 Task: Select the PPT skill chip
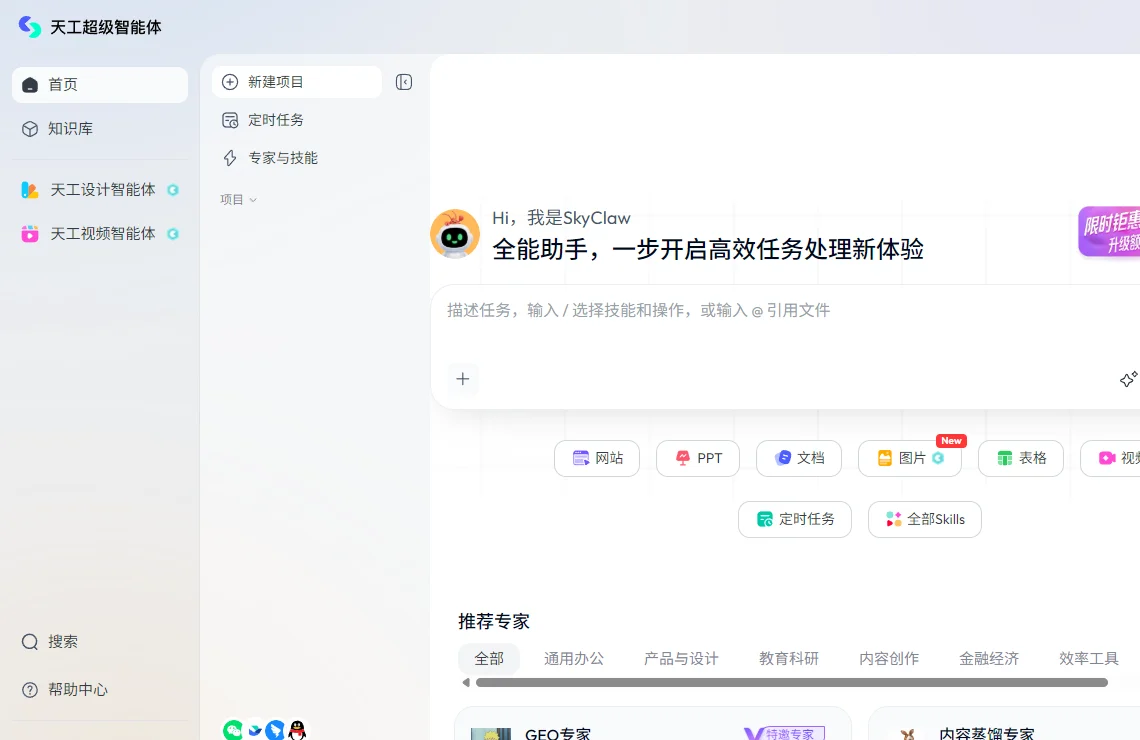[698, 458]
